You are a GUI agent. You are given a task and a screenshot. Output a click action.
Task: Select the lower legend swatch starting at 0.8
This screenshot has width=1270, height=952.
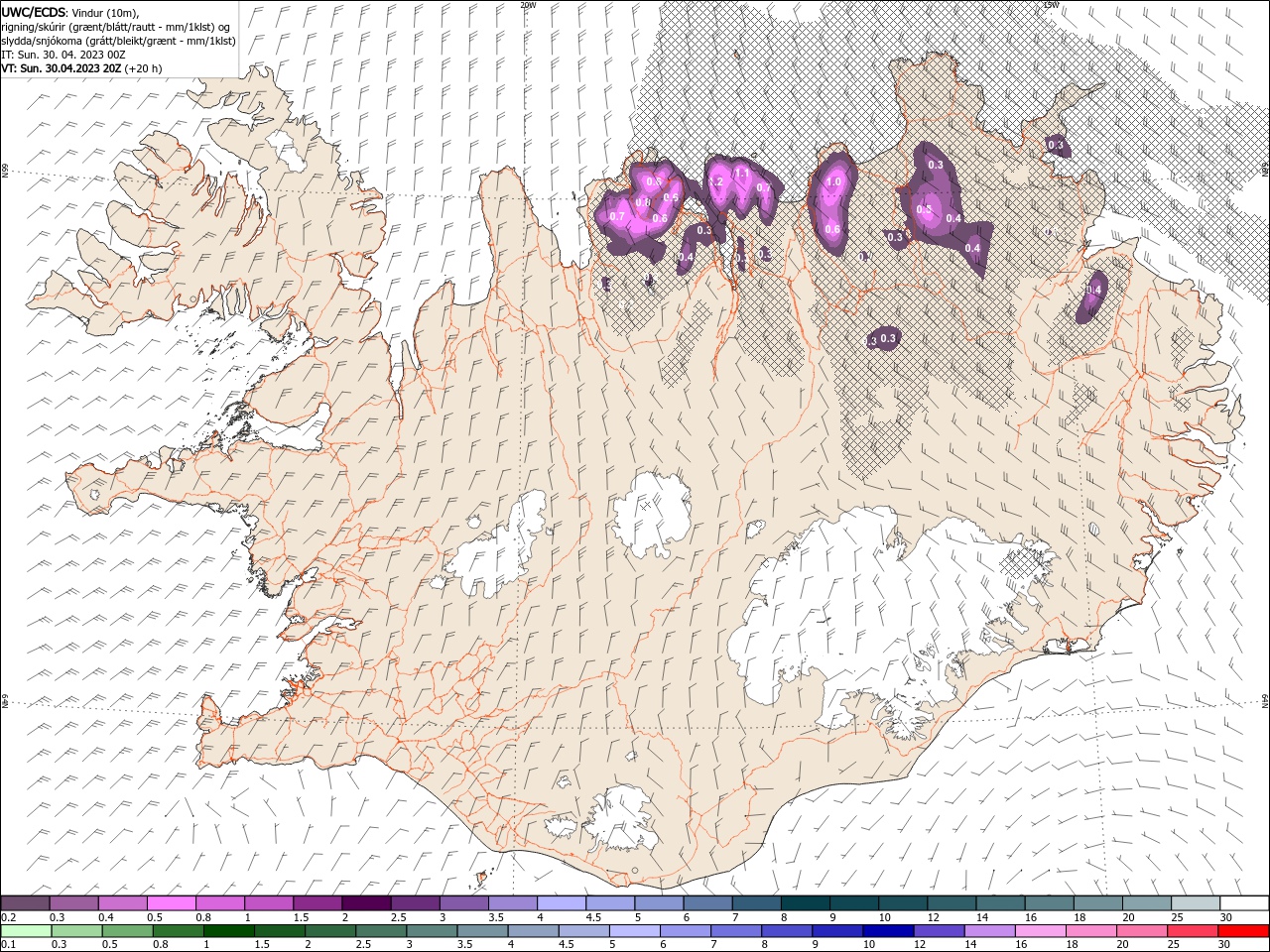coord(178,931)
